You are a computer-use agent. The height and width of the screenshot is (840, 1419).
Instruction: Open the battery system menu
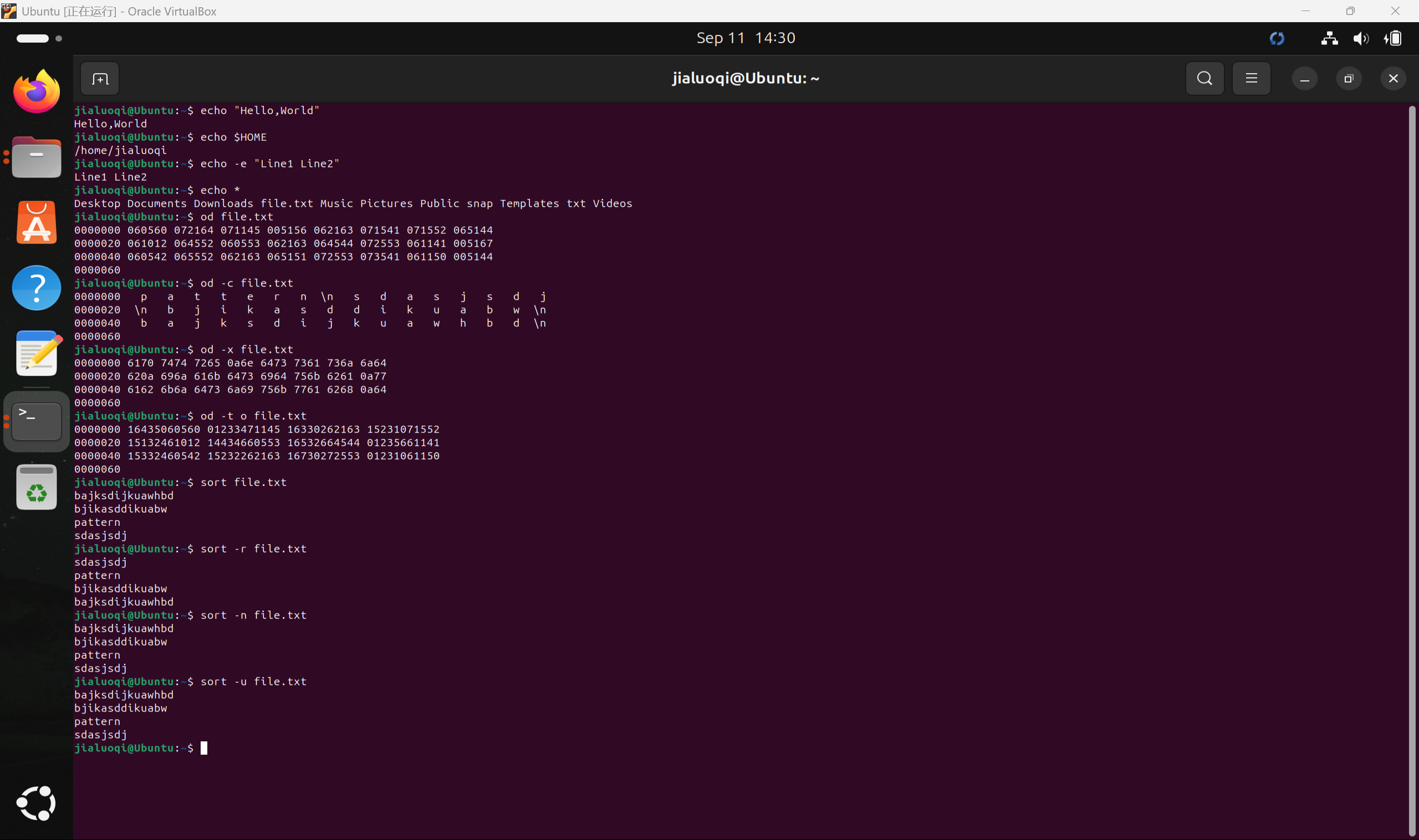click(1393, 38)
